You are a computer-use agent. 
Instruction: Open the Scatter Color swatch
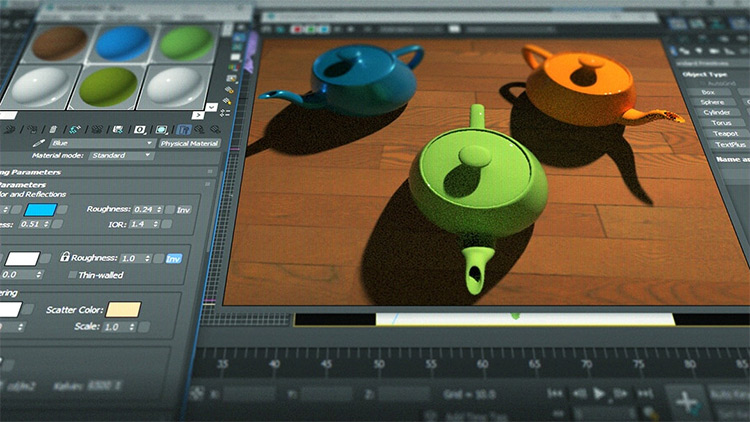123,310
